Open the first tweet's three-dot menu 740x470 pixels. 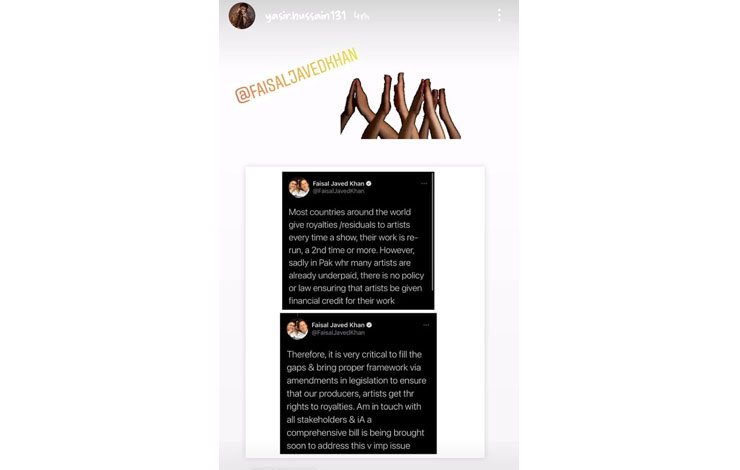click(424, 184)
